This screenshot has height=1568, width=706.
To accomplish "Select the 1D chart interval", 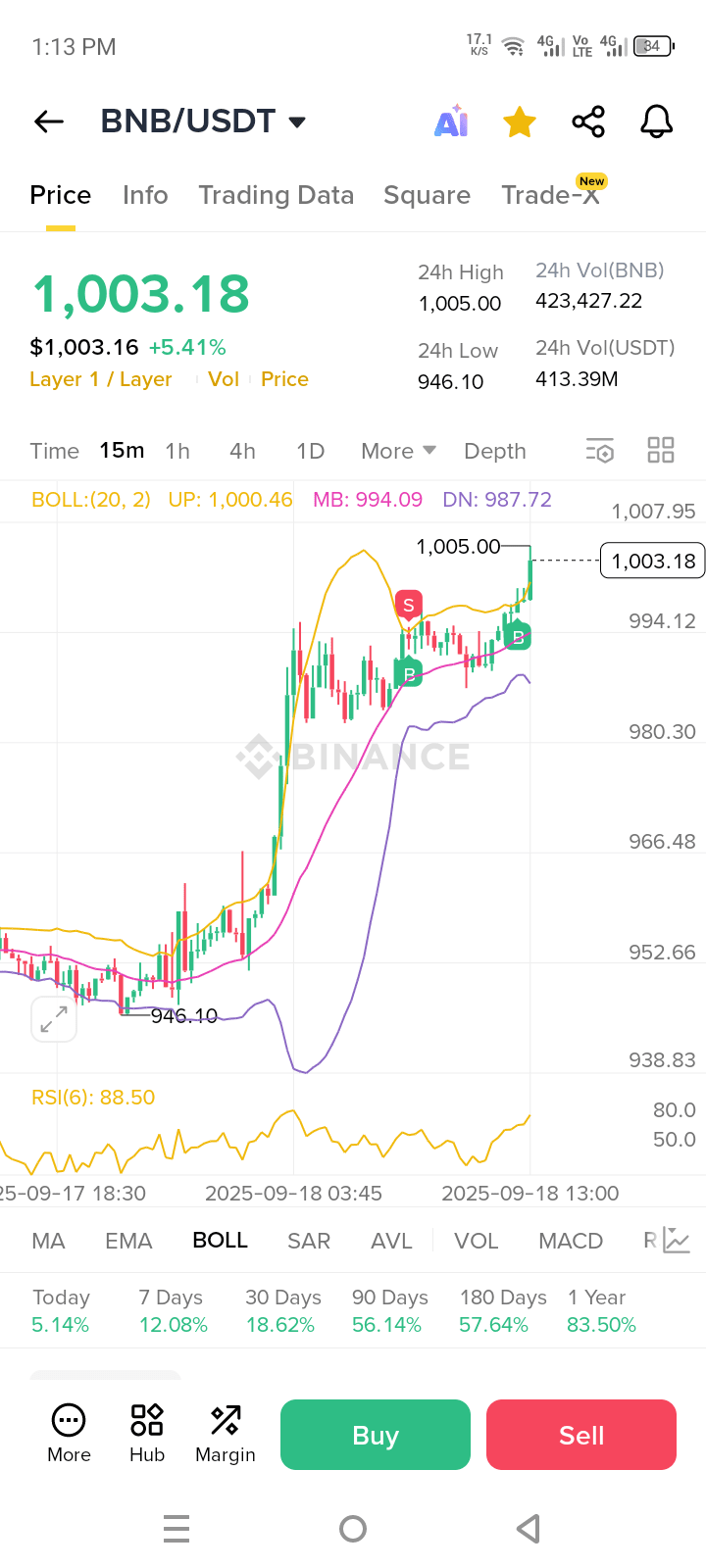I will coord(310,451).
